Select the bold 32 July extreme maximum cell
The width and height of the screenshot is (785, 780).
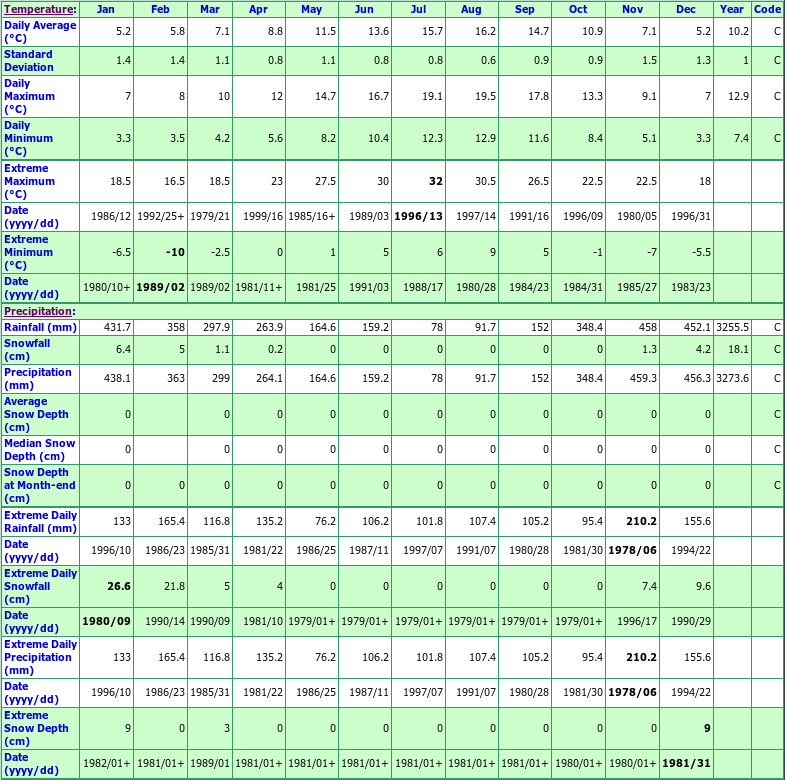[x=435, y=181]
